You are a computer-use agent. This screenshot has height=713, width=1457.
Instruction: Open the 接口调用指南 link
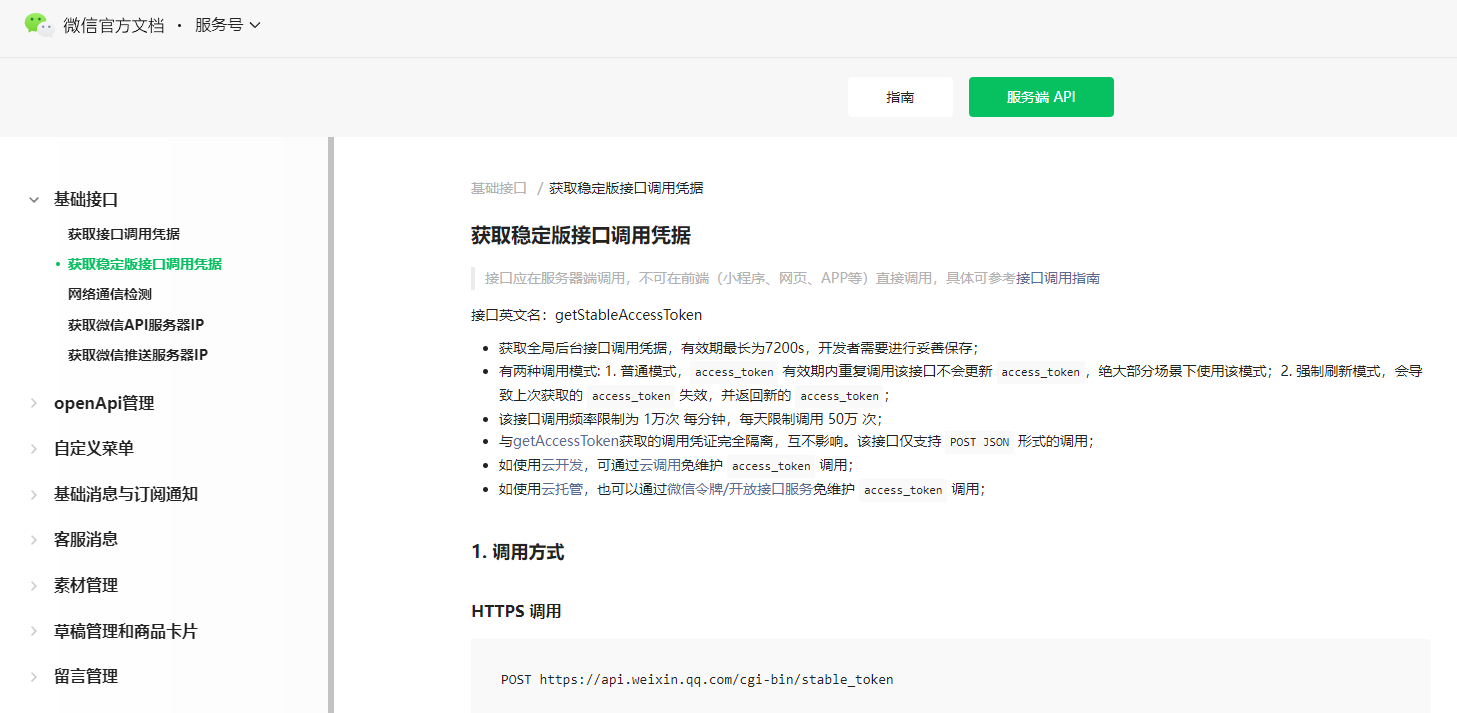point(1058,278)
